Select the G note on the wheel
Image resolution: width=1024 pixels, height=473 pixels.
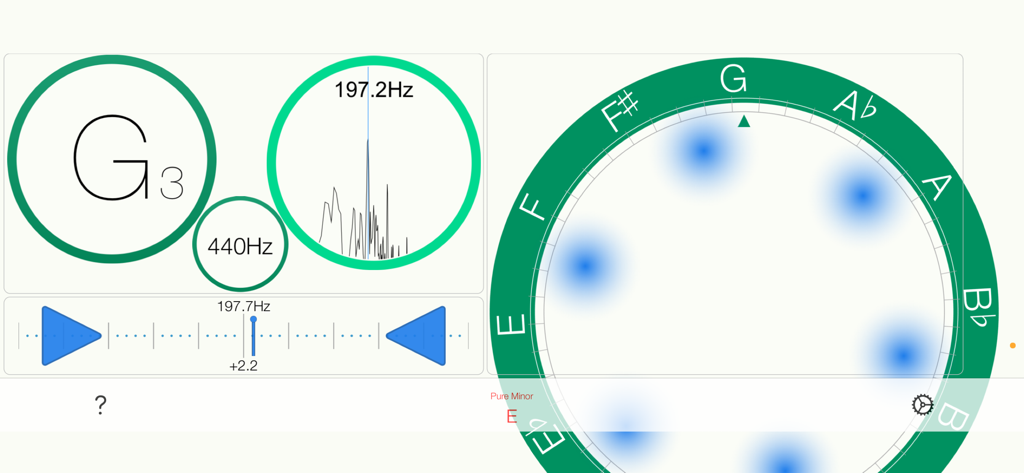pyautogui.click(x=733, y=79)
